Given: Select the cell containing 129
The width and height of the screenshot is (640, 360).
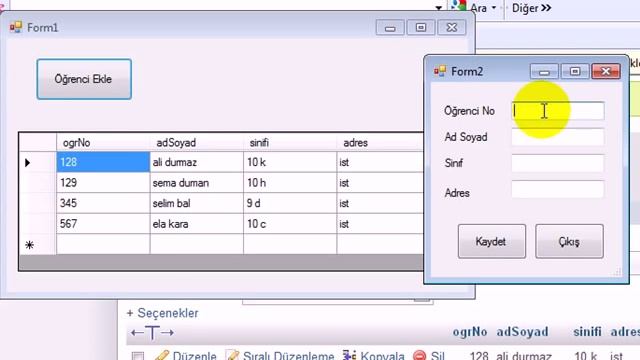Looking at the screenshot, I should click(x=103, y=182).
